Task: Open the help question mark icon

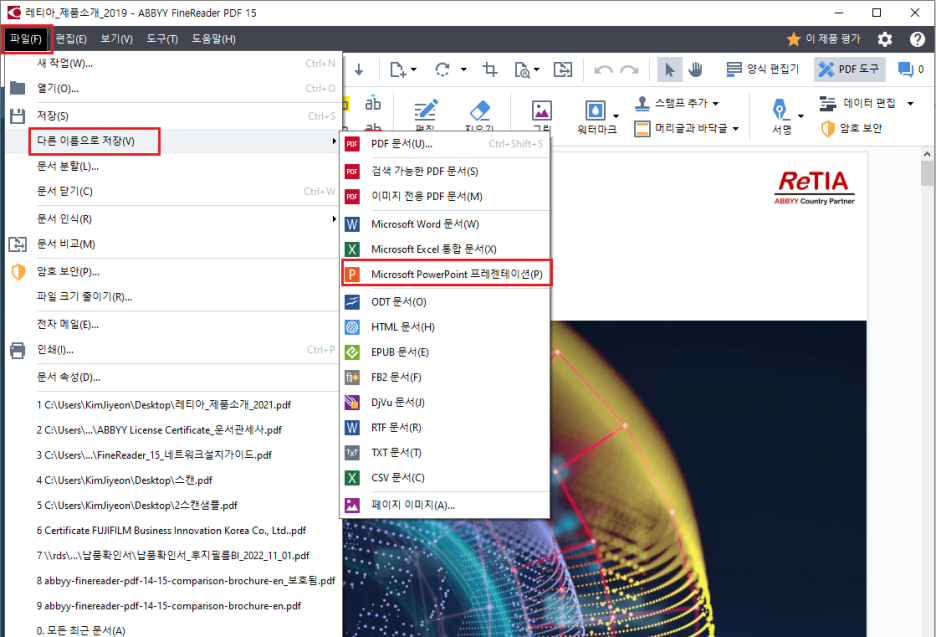Action: (x=917, y=39)
